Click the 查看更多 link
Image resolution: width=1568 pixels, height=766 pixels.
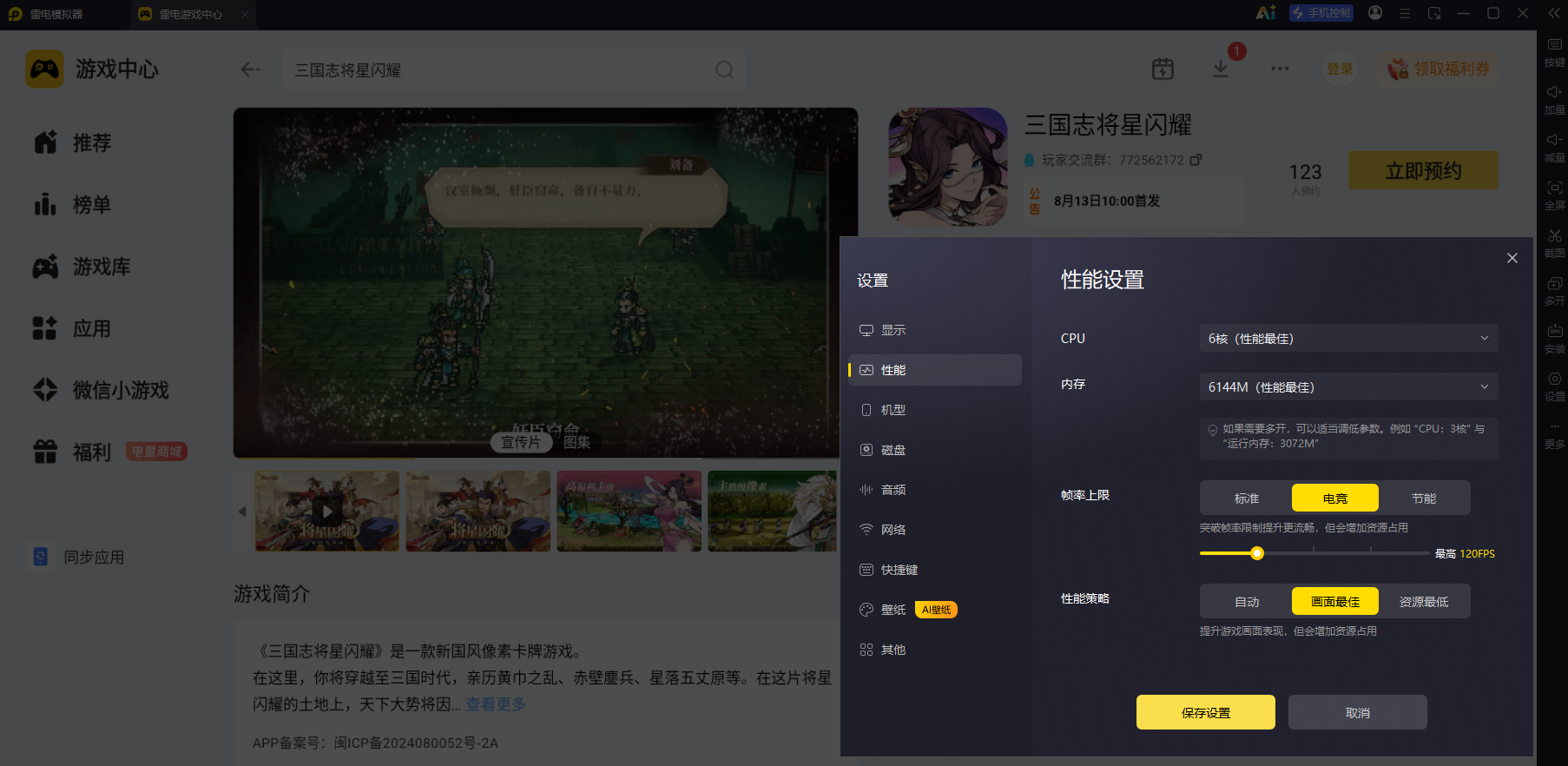click(x=496, y=704)
